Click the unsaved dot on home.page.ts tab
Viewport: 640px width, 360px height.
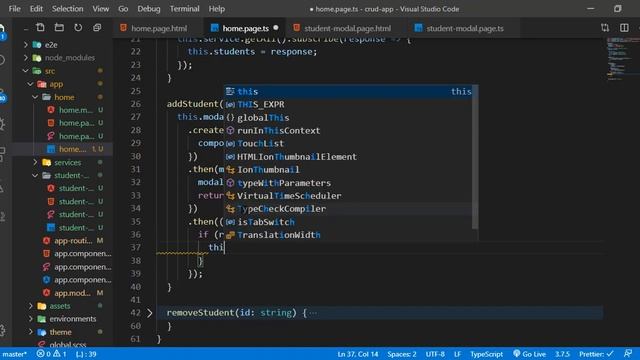tap(276, 28)
